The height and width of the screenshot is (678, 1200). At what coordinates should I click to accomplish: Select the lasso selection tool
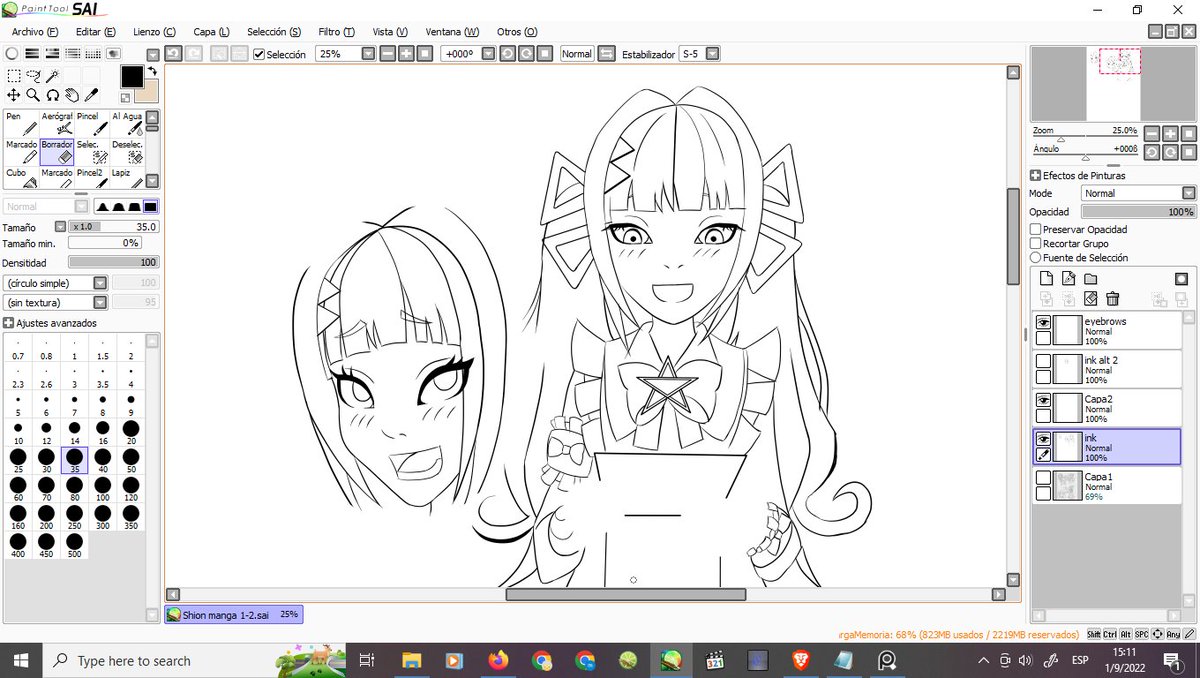[x=33, y=75]
